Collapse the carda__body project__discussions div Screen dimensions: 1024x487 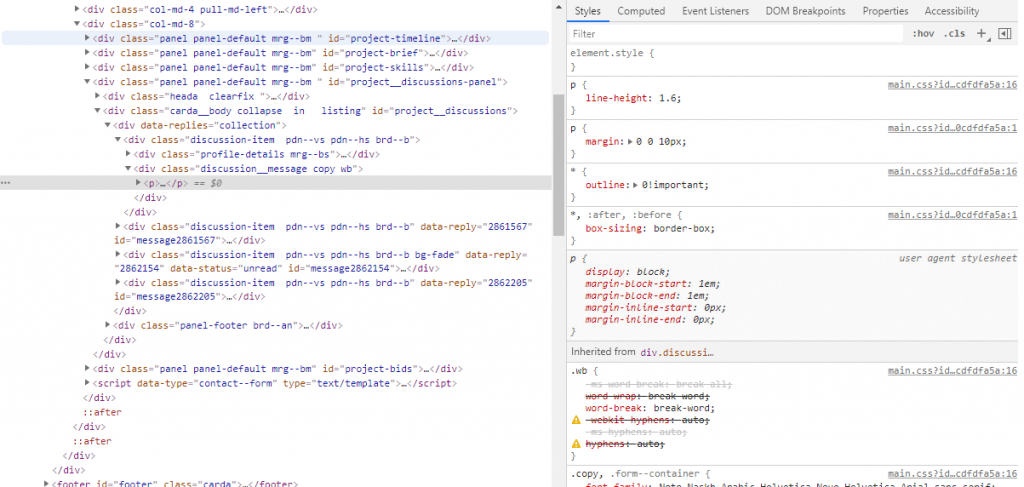[98, 111]
